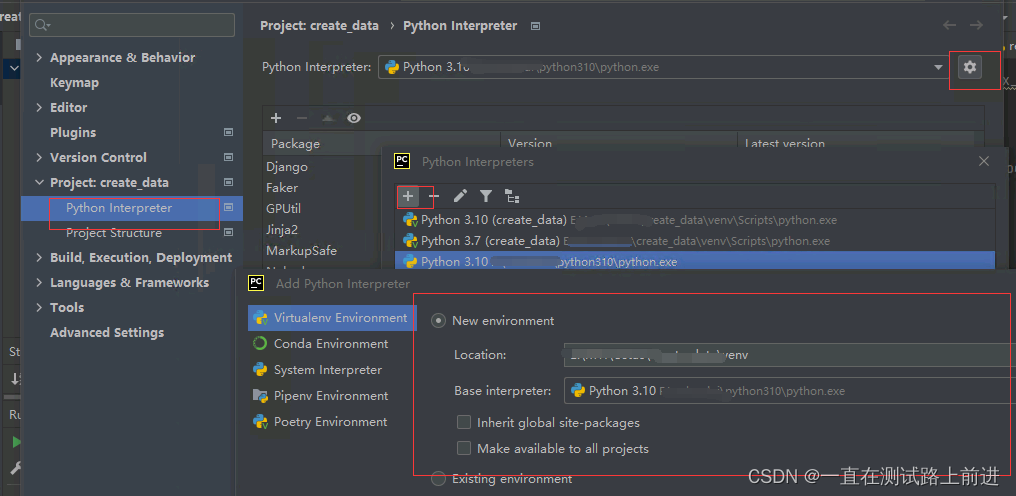Open the Base interpreter combo box
Viewport: 1016px width, 496px height.
790,391
